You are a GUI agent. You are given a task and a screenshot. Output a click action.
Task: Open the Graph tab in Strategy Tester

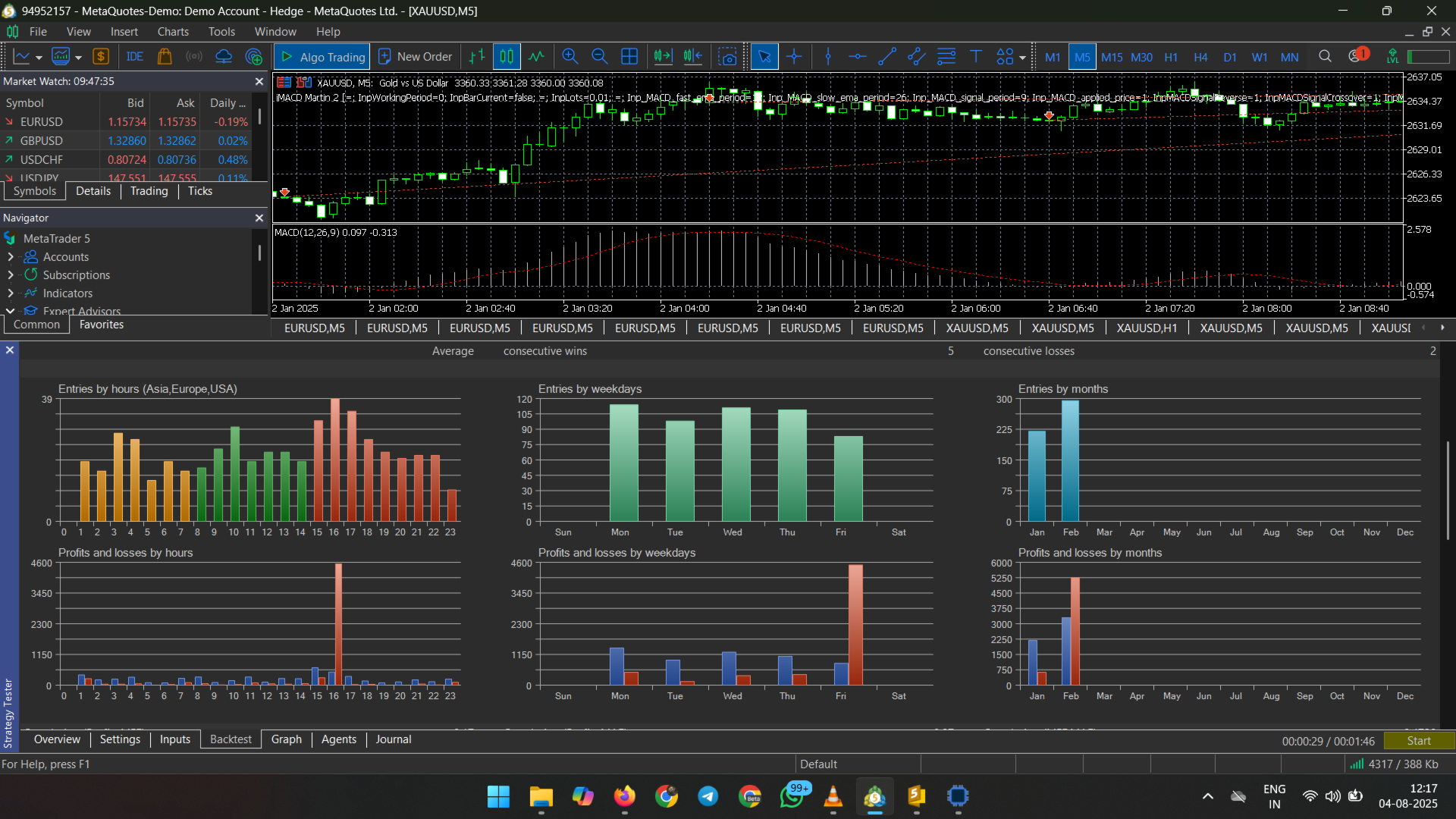[x=287, y=739]
